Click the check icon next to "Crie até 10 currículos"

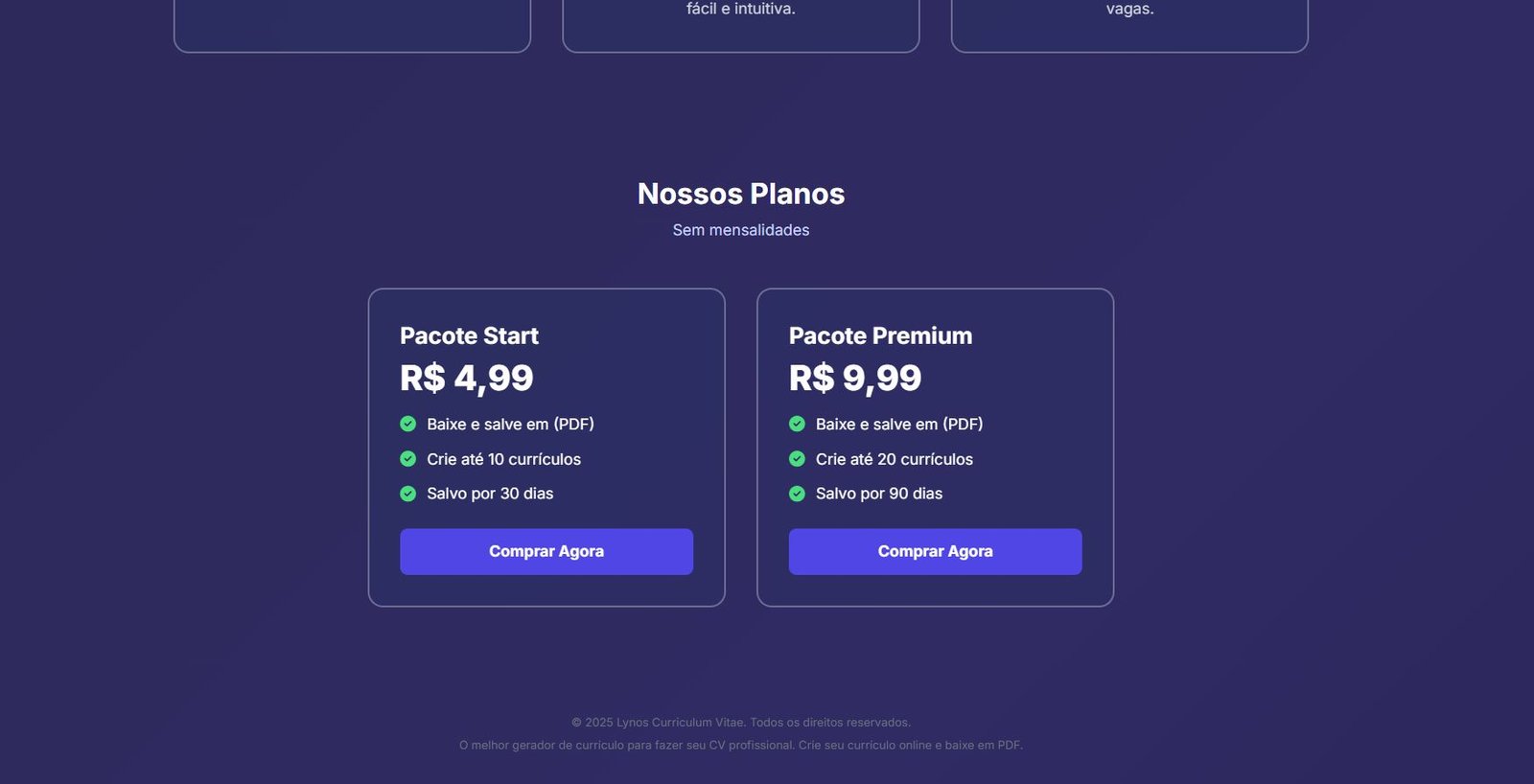point(407,459)
